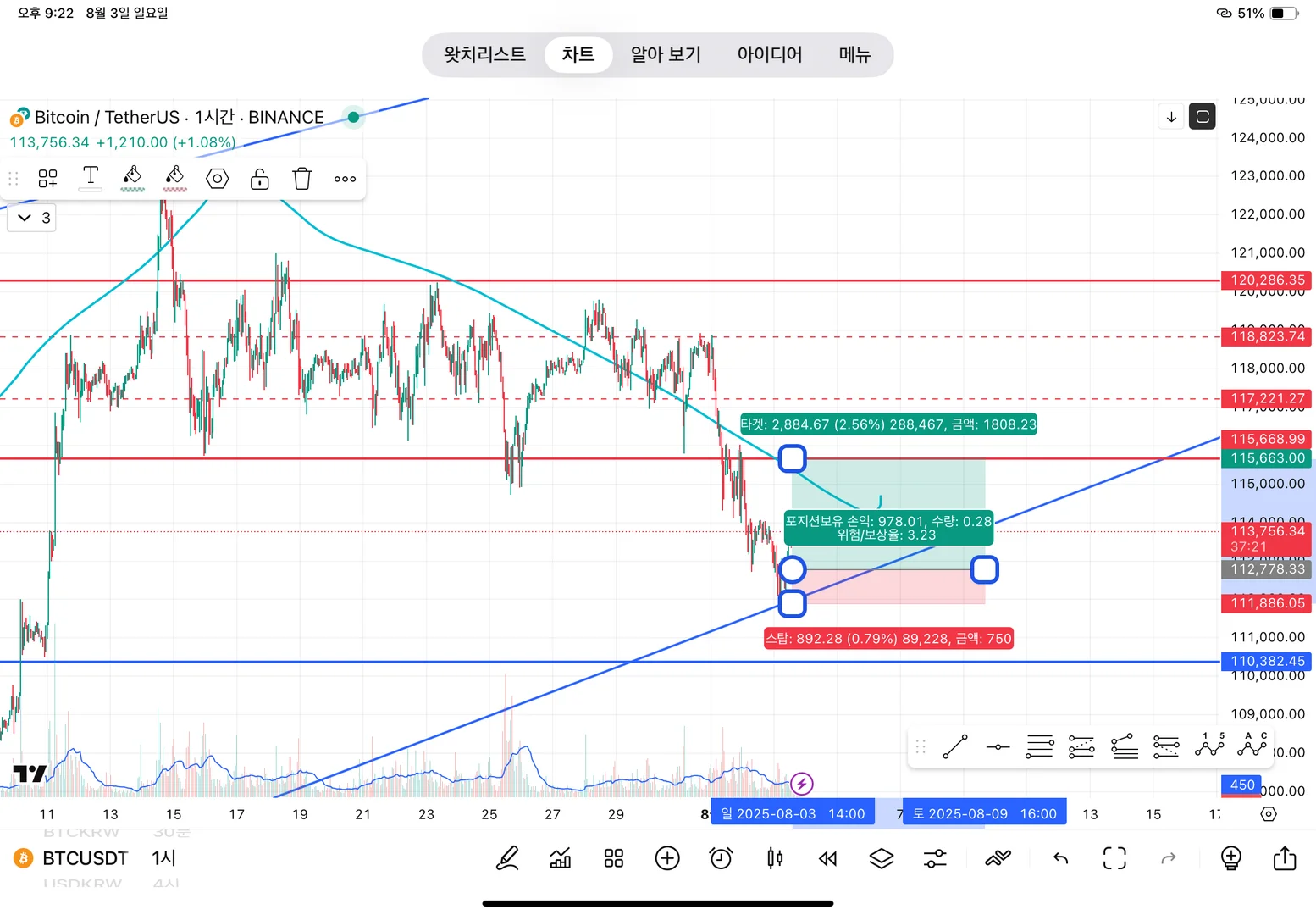Toggle fullscreen mode icon

[1114, 858]
